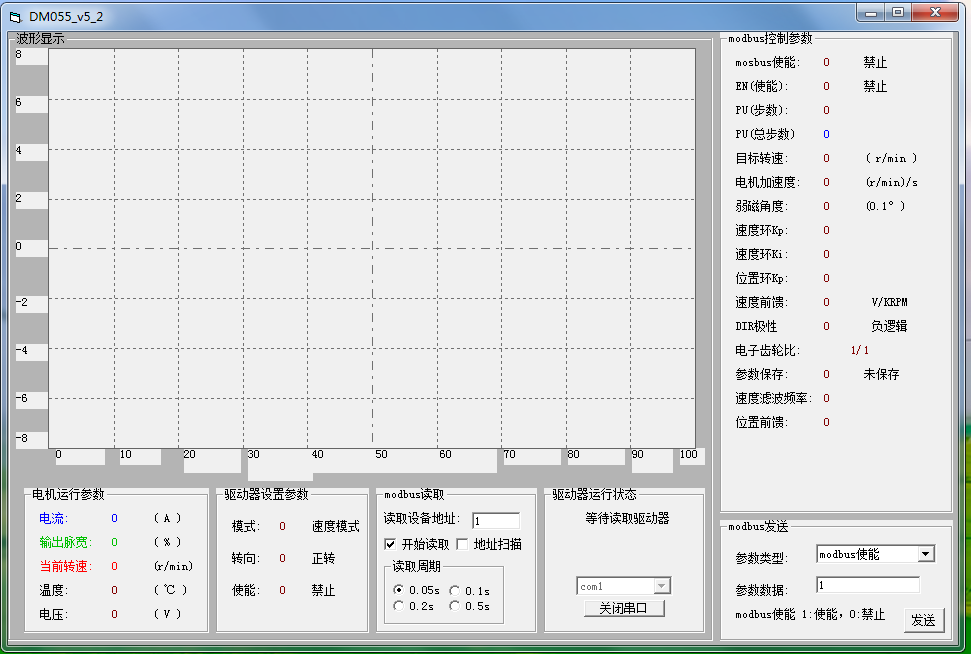This screenshot has width=971, height=654.
Task: Click the 负逻辑 value text
Action: (889, 326)
